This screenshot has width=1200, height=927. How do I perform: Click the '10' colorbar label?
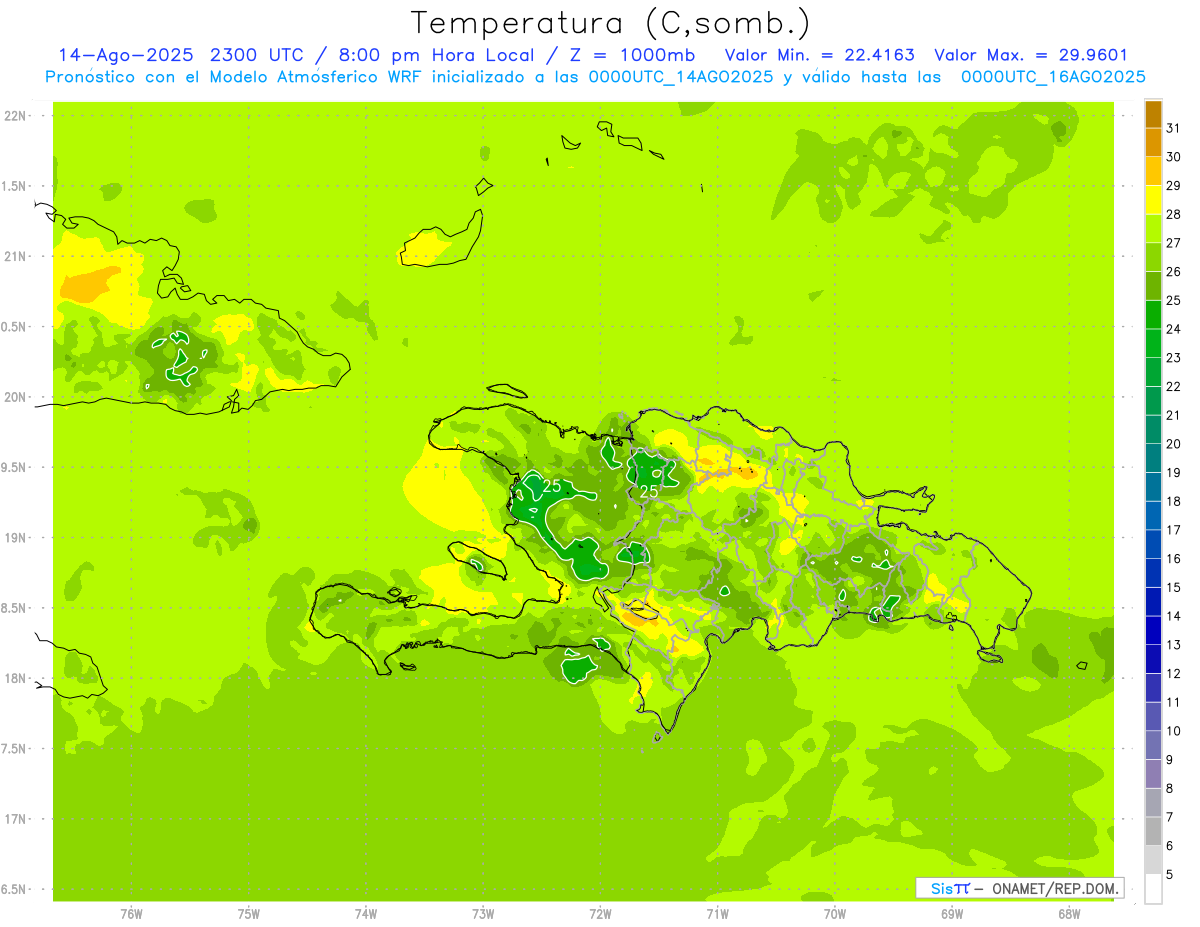(1174, 731)
